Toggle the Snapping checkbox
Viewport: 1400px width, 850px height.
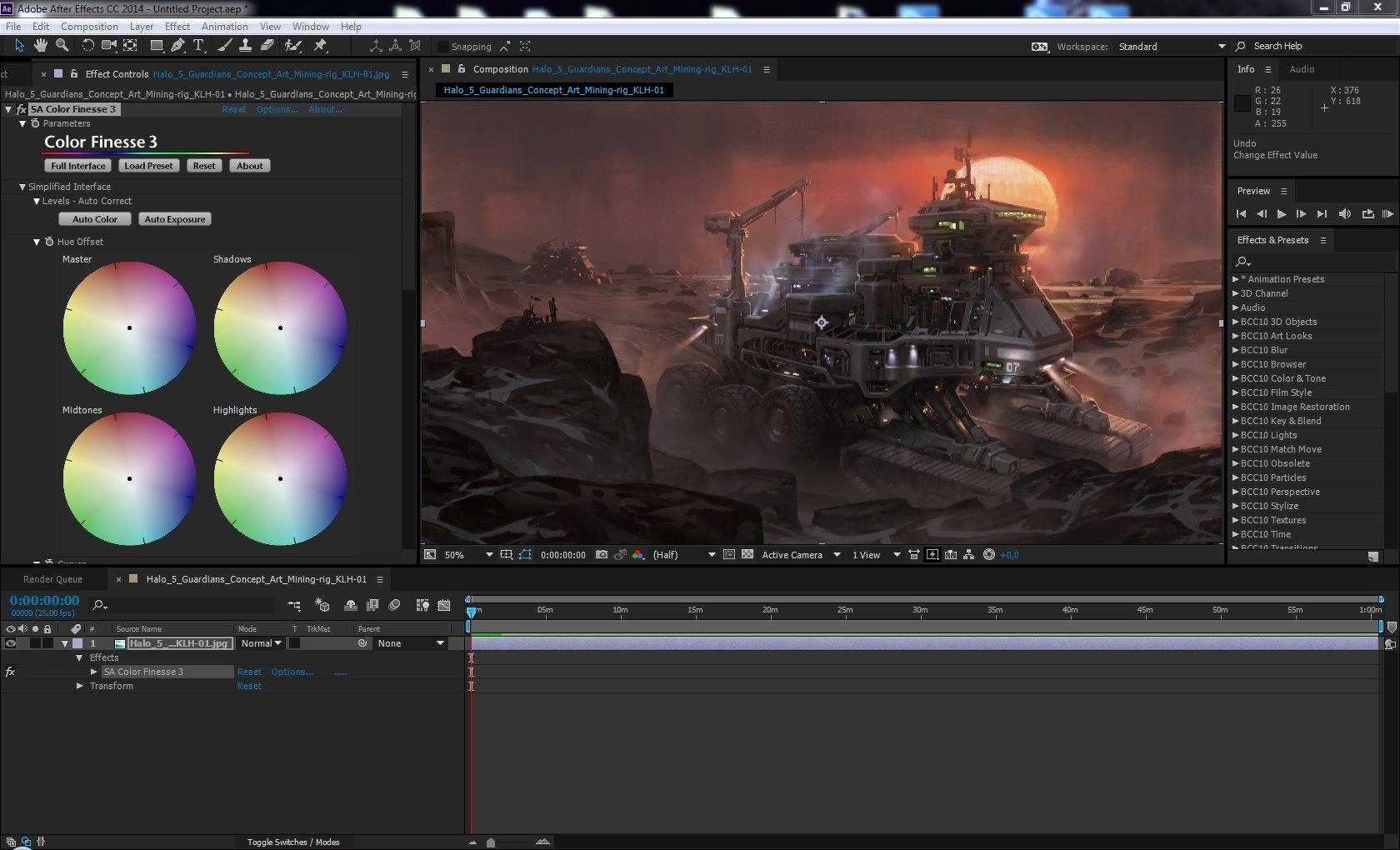pos(442,47)
